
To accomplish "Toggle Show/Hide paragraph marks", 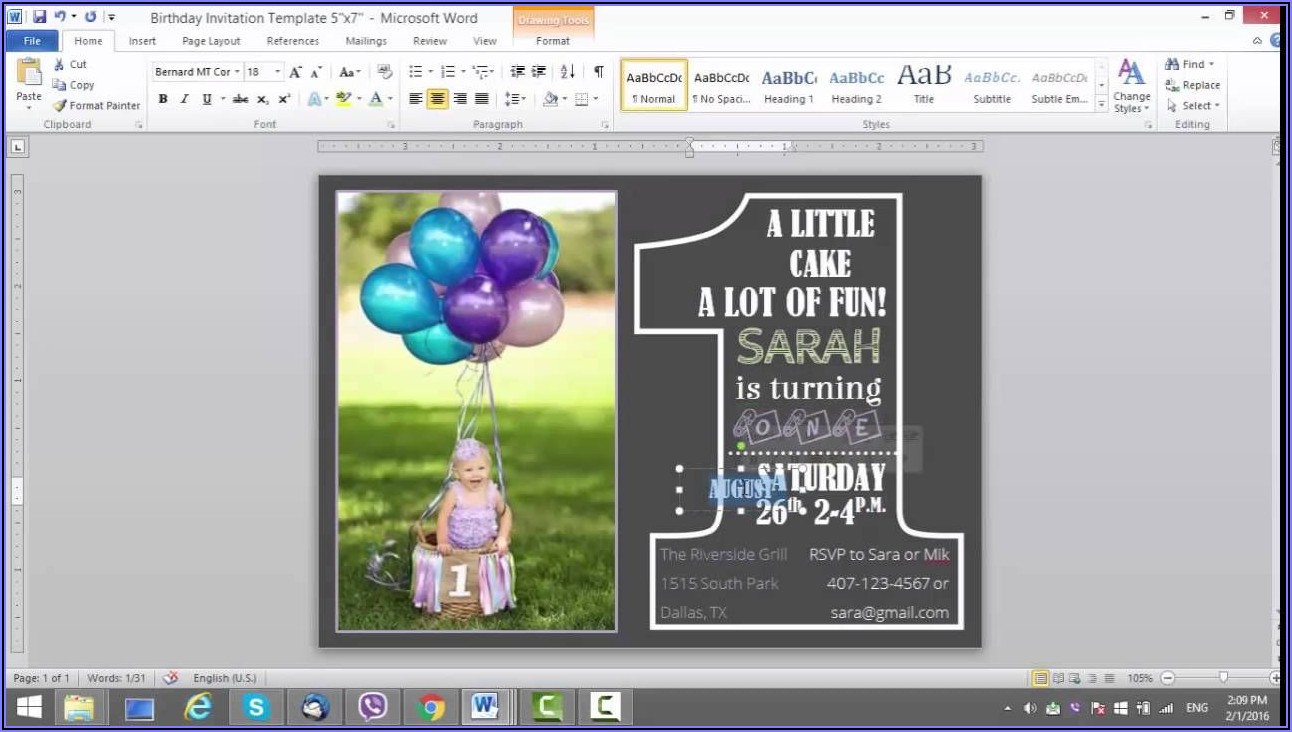I will click(598, 72).
